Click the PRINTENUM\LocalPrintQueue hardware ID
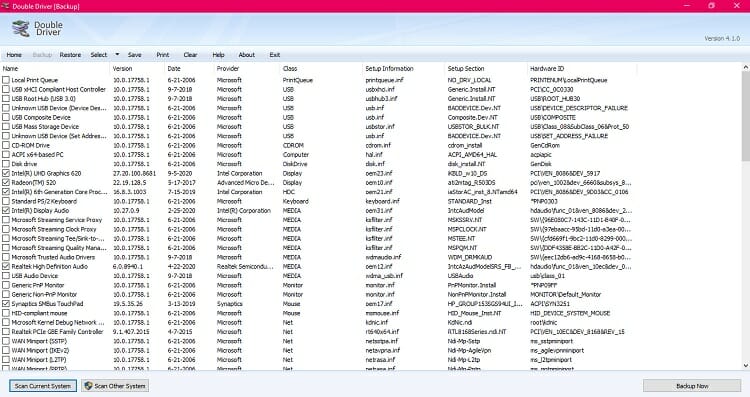This screenshot has width=750, height=397. 569,80
